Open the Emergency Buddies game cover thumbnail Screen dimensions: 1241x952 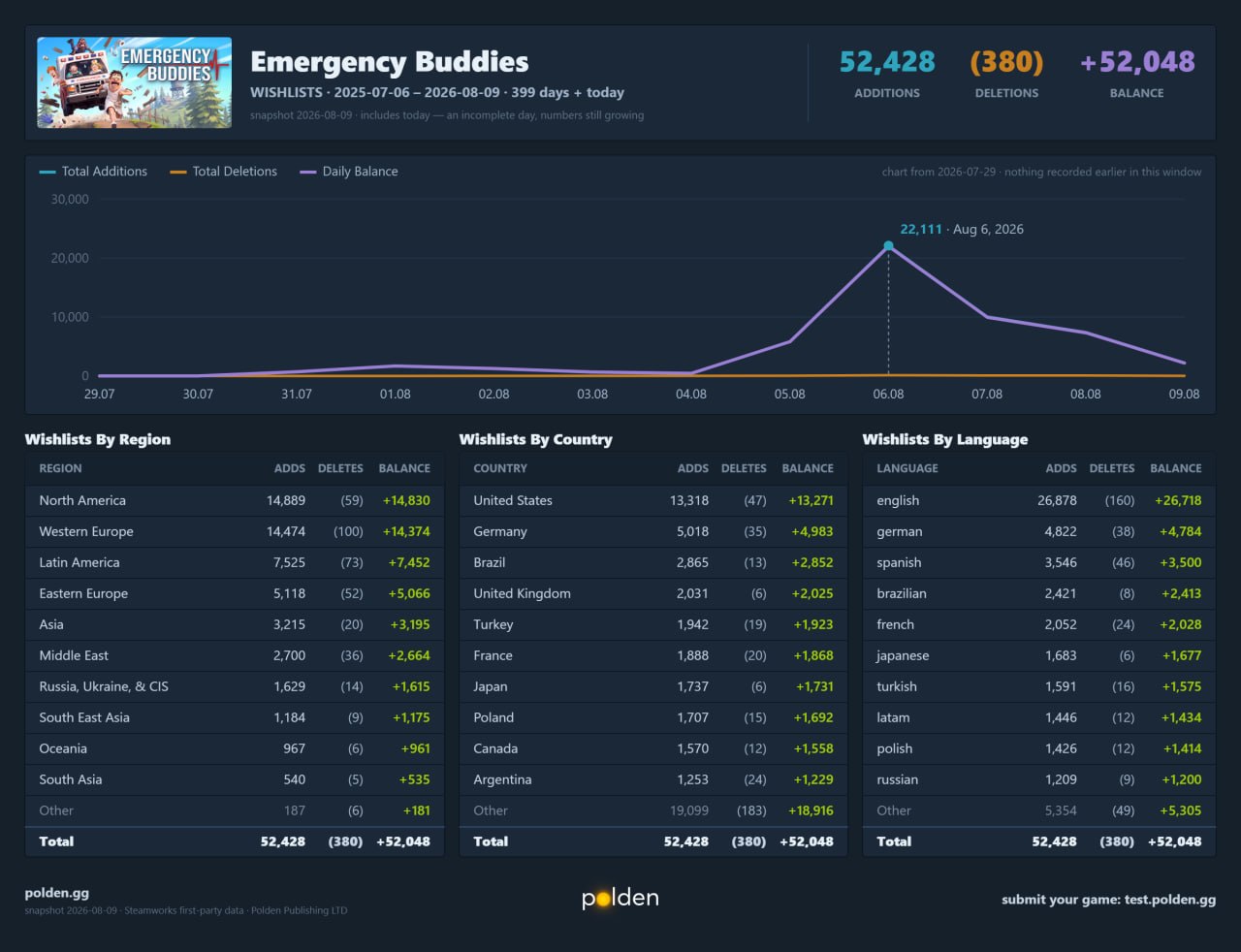click(x=134, y=82)
